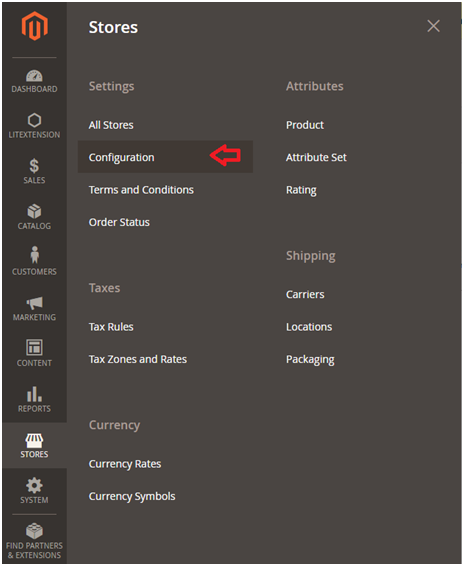Open Attribute Set under Attributes
Viewport: 464px width, 566px height.
click(x=316, y=157)
